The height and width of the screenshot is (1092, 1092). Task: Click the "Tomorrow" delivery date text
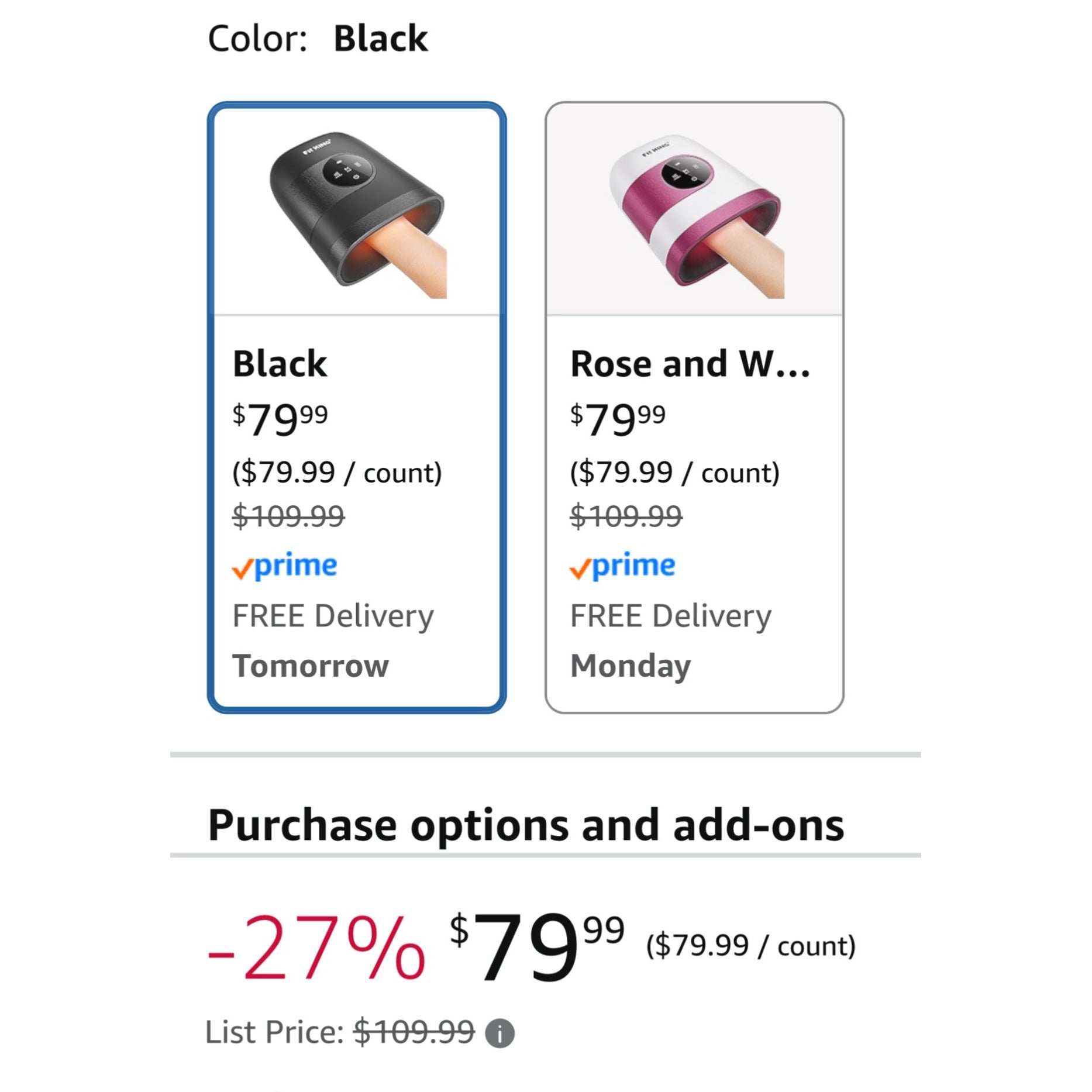click(311, 666)
